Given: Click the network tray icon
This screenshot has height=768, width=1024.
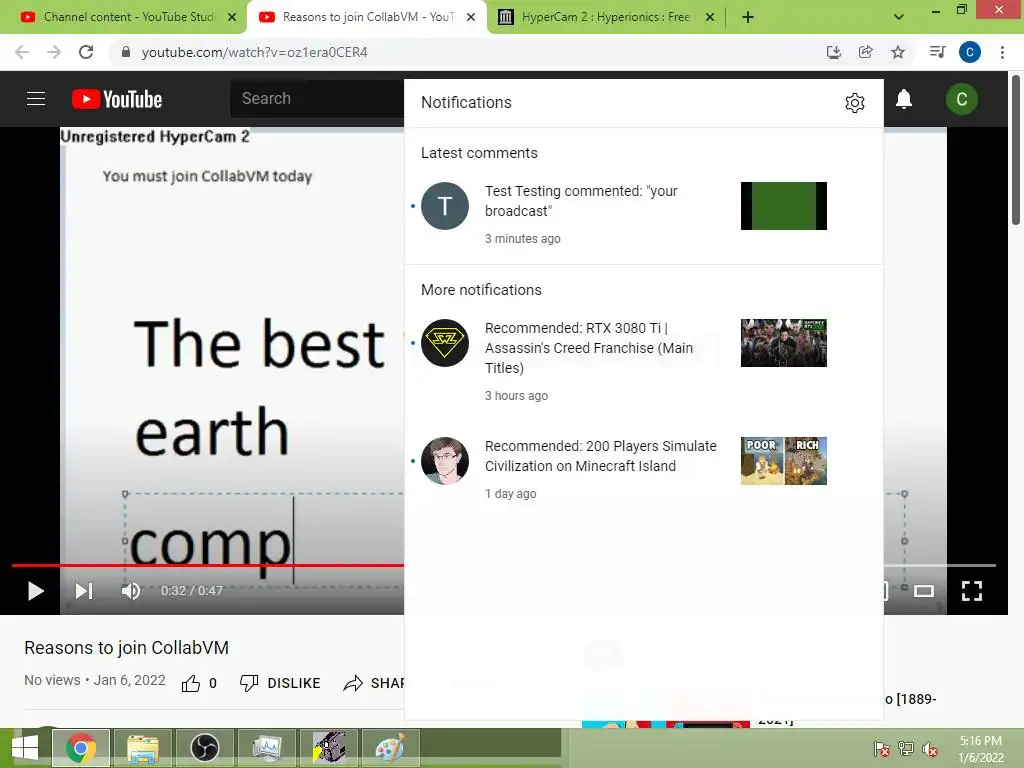Looking at the screenshot, I should click(x=906, y=749).
